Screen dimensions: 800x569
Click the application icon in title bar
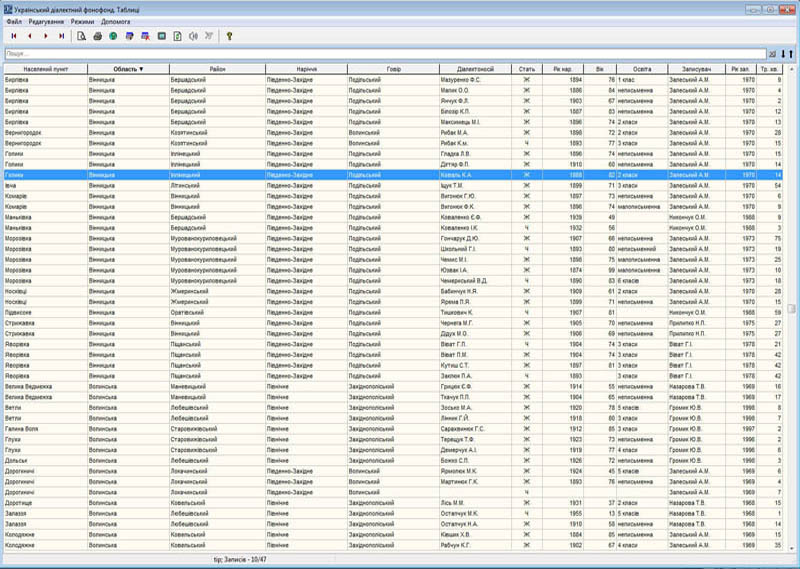8,9
